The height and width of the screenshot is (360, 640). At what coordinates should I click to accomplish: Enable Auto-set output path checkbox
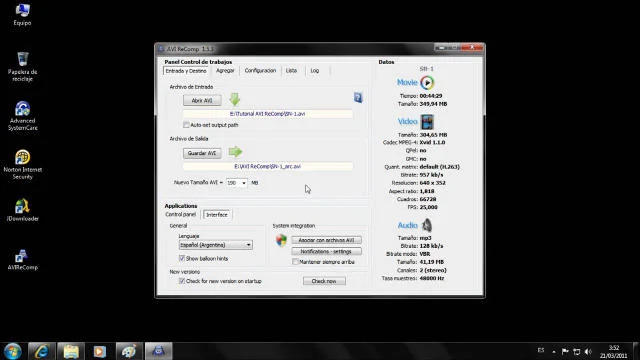pyautogui.click(x=186, y=125)
